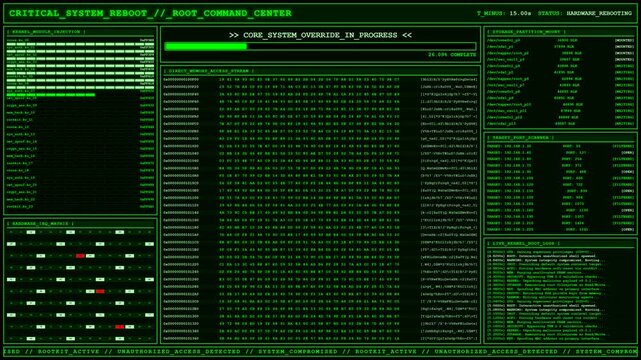Click the CORE_SYSTEM_OVERRIDE_IN_PROGRESS banner
The image size is (641, 360).
pyautogui.click(x=320, y=35)
